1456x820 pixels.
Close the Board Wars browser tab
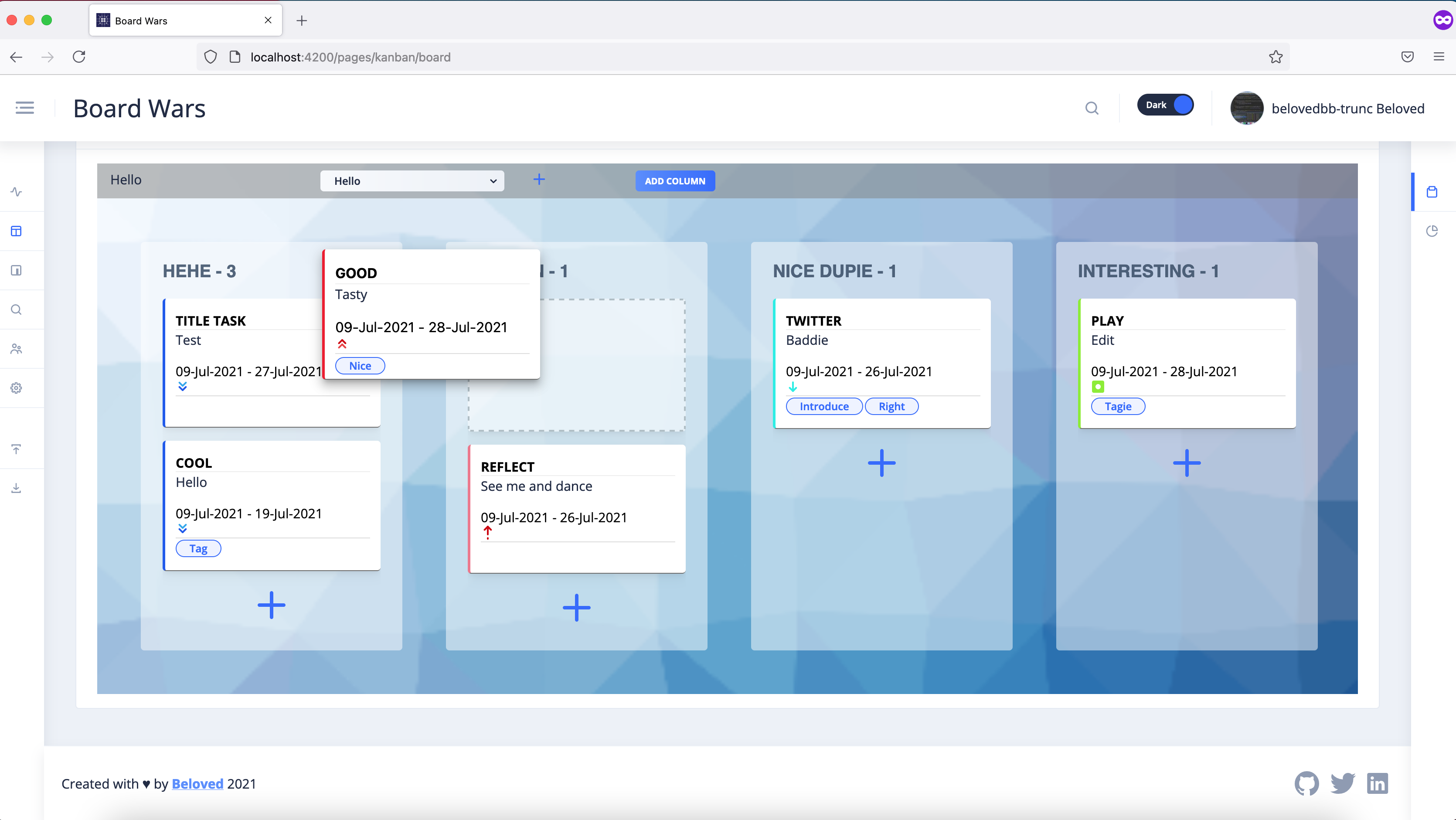tap(268, 20)
